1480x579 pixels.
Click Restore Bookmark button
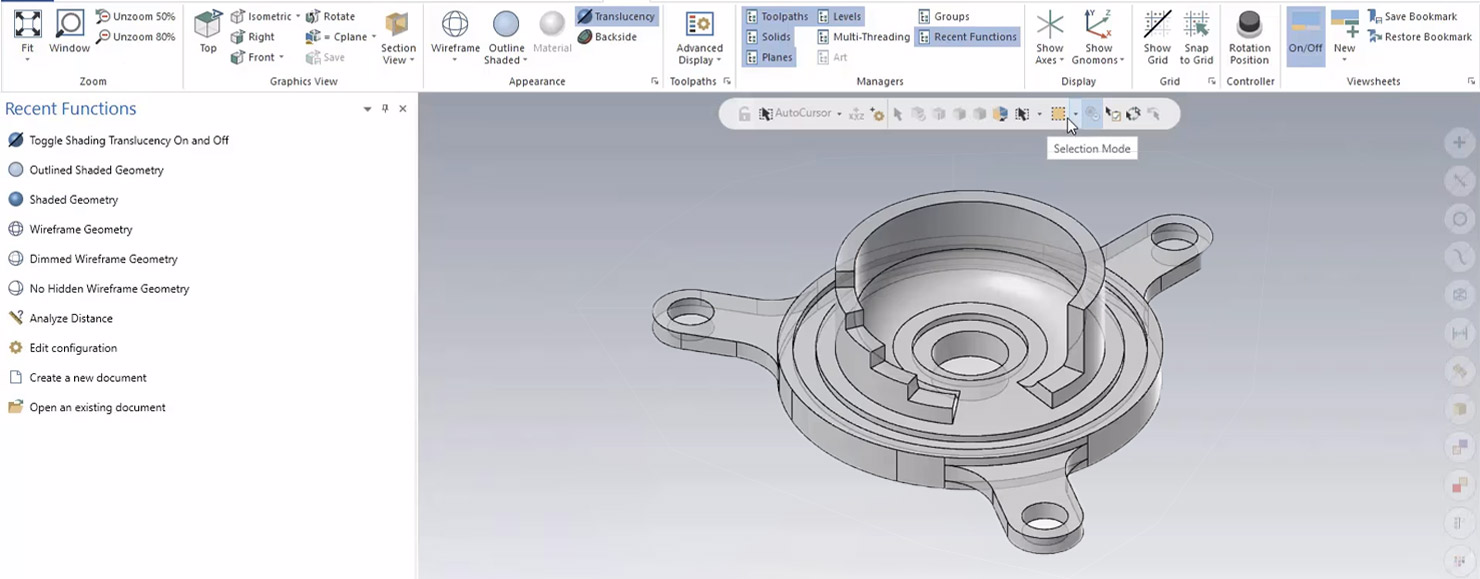tap(1418, 37)
